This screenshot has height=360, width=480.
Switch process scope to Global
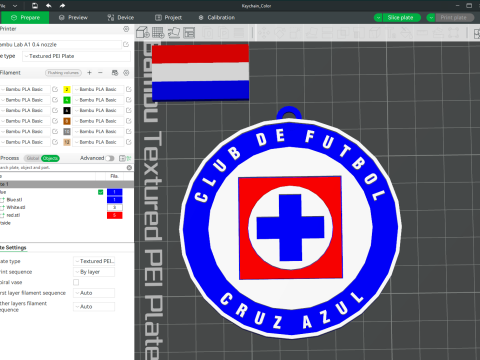[x=33, y=158]
